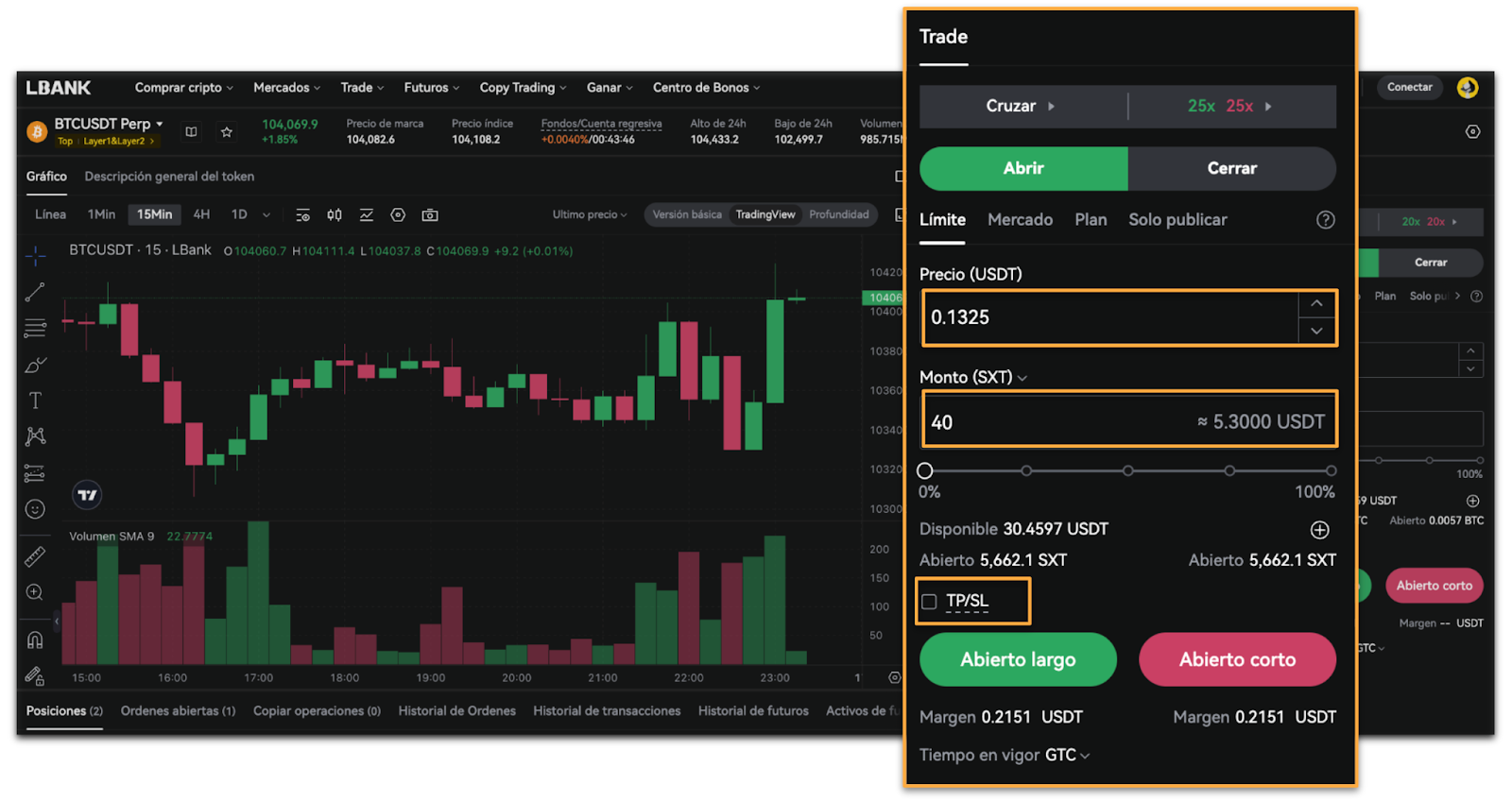Select the forecast/position measurement tool

35,473
